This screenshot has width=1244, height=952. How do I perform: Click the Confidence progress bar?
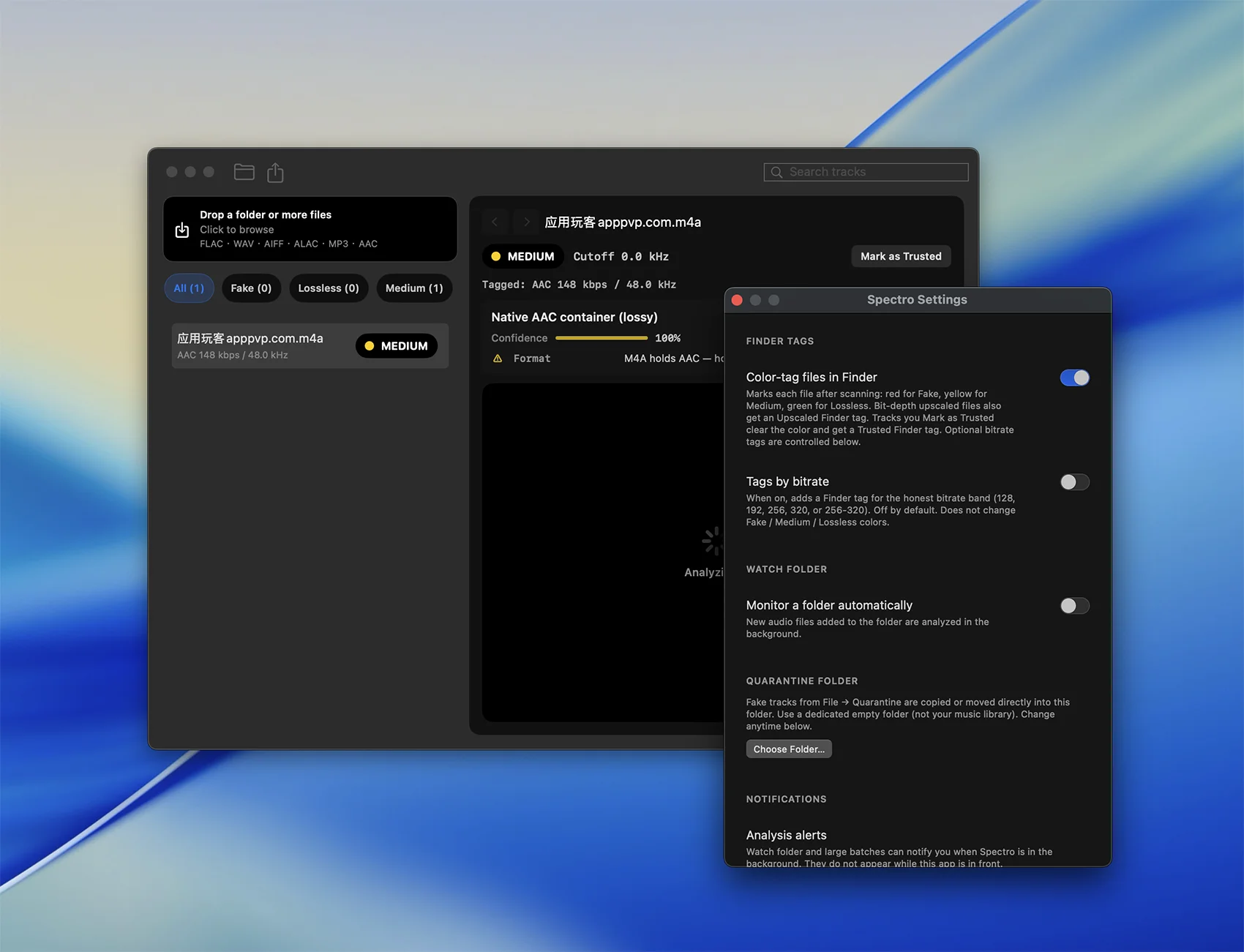point(602,338)
